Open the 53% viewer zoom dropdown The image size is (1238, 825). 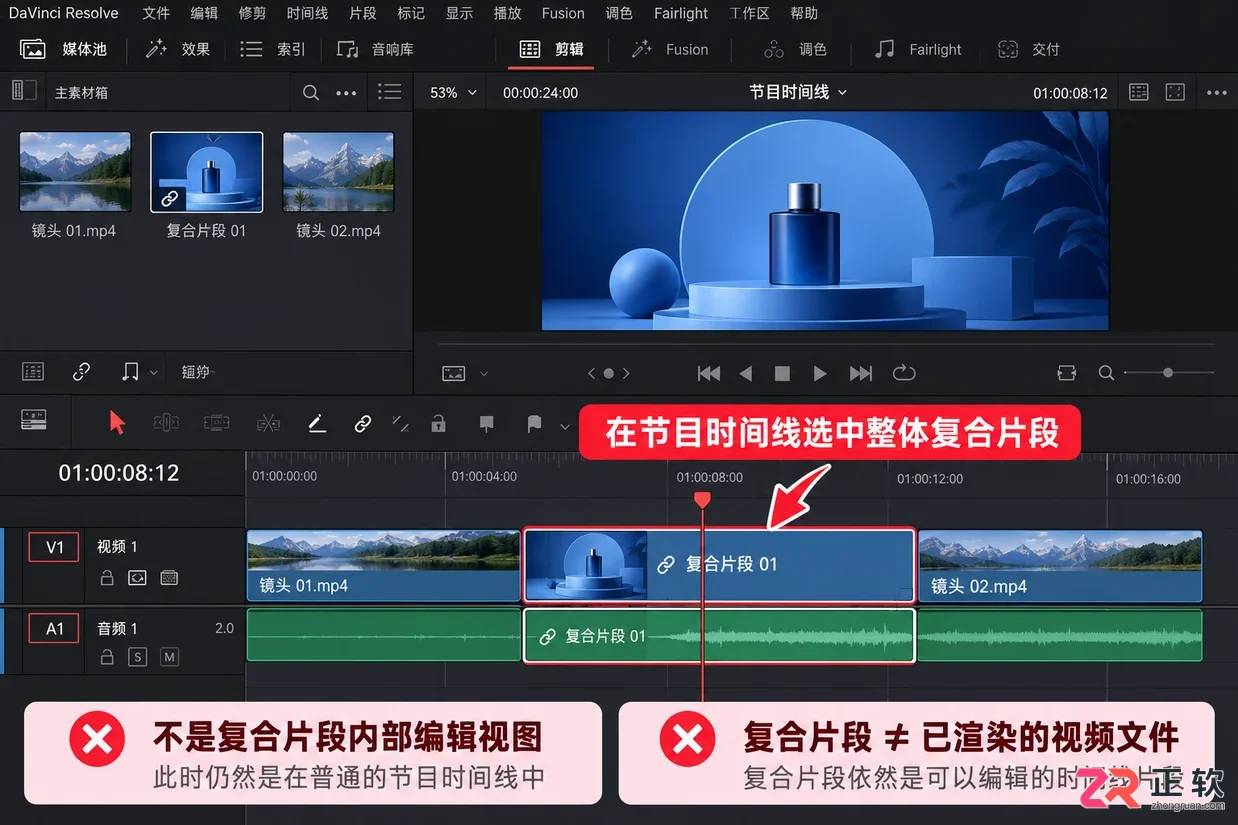coord(453,92)
